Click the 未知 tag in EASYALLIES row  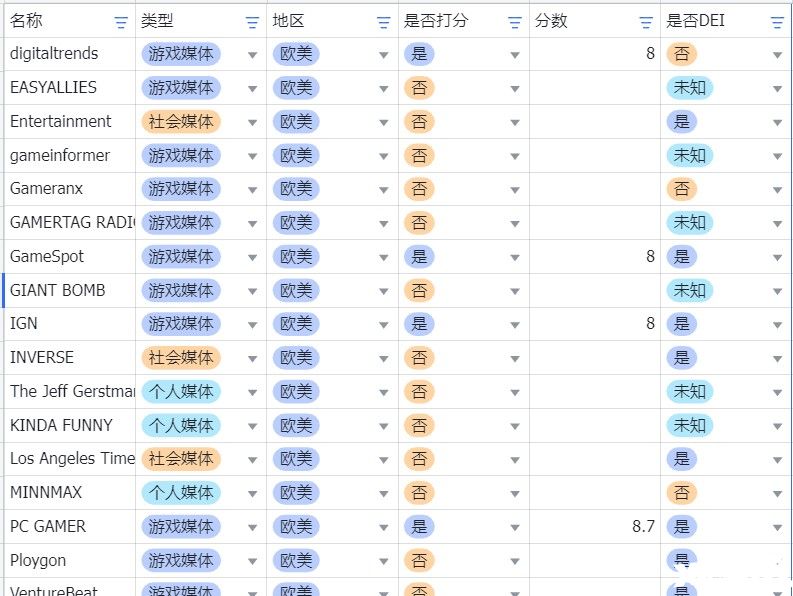click(x=689, y=88)
